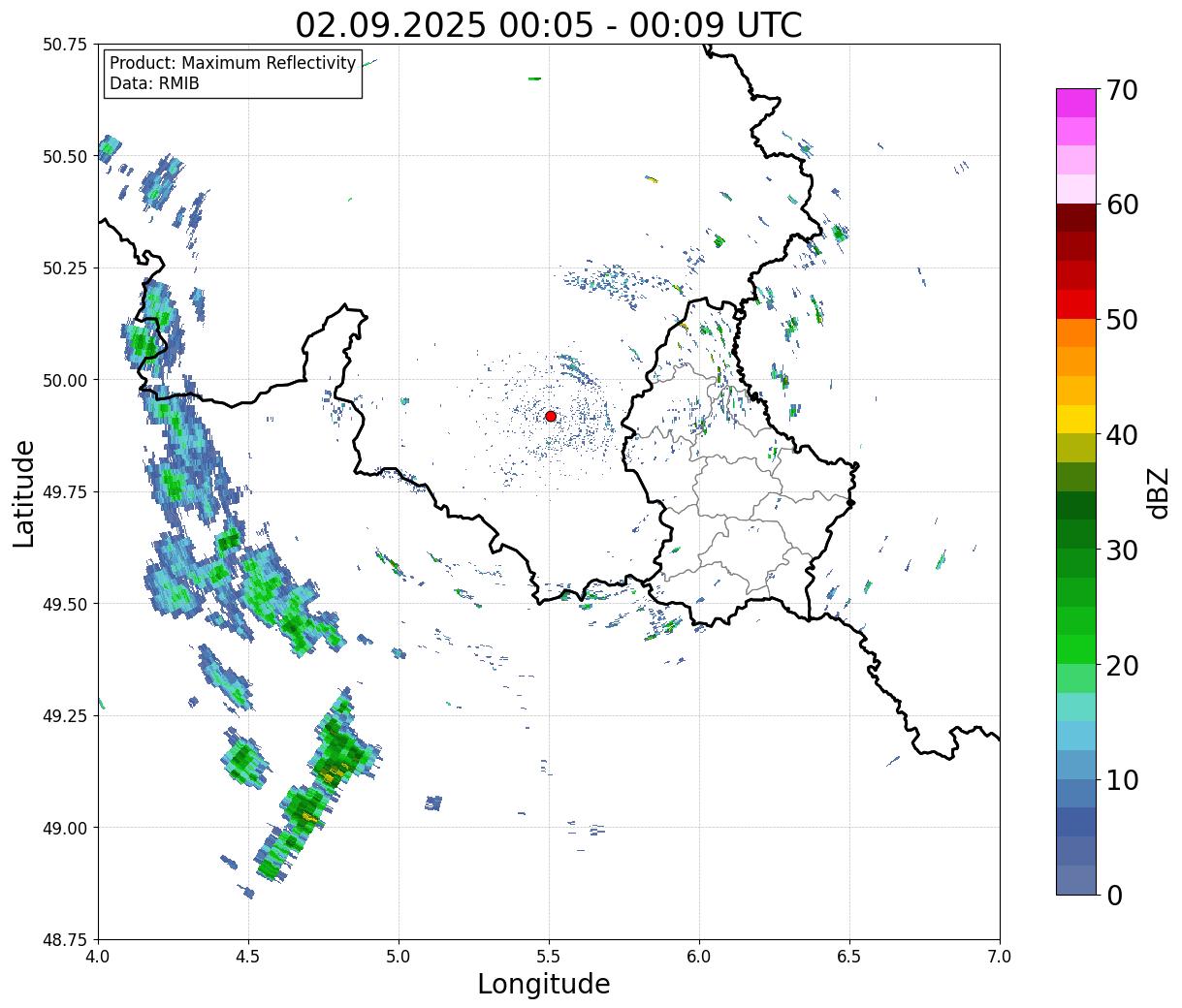Click latitude tick label 50.75

click(x=65, y=45)
